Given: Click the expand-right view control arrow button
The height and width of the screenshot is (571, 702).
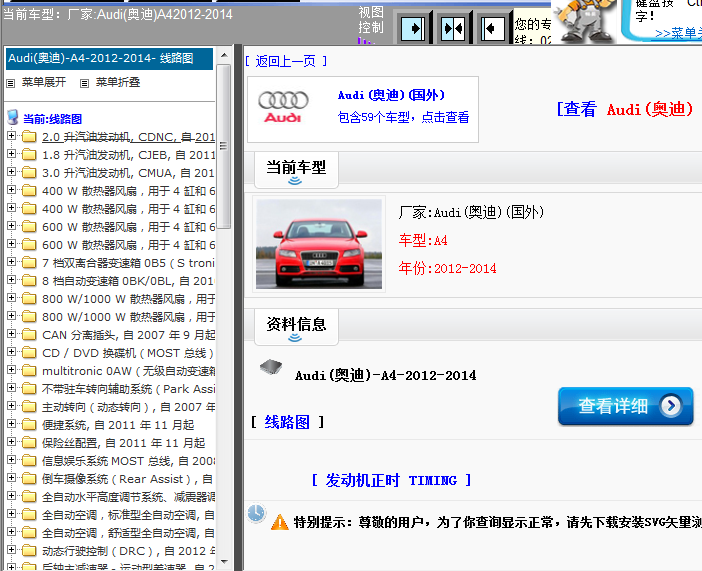Looking at the screenshot, I should (x=413, y=29).
